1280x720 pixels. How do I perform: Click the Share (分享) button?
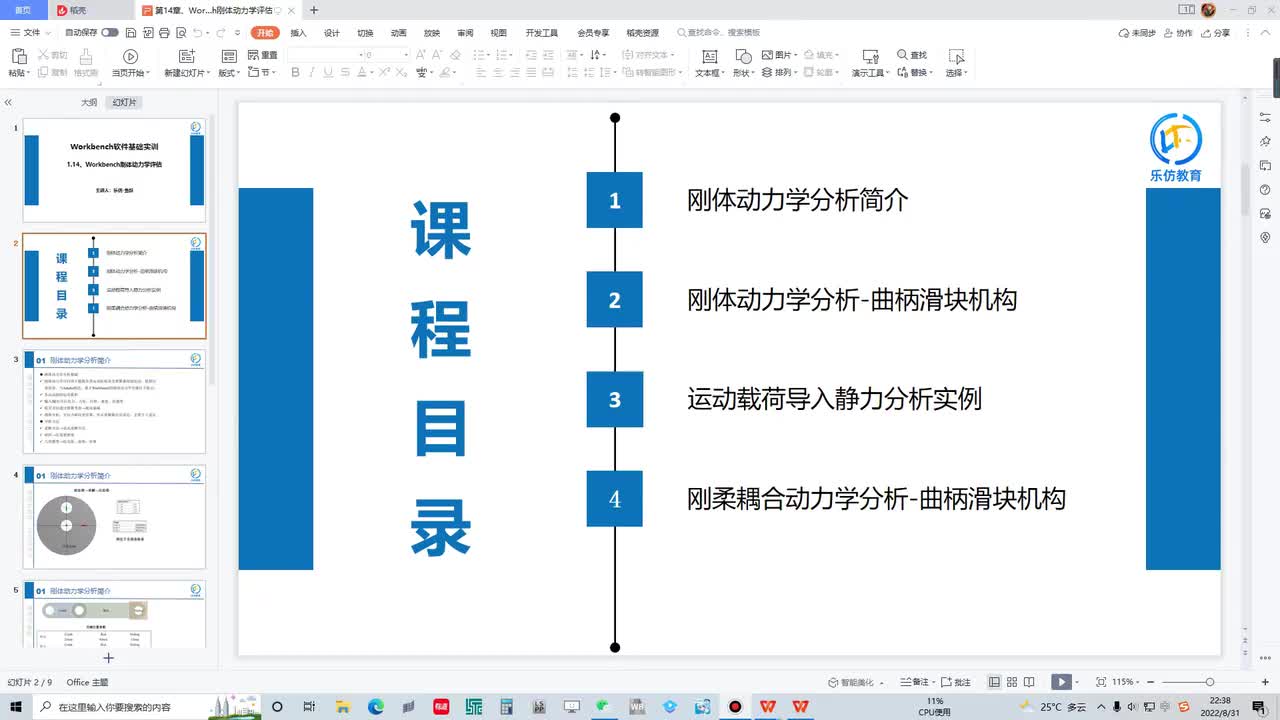pos(1216,33)
